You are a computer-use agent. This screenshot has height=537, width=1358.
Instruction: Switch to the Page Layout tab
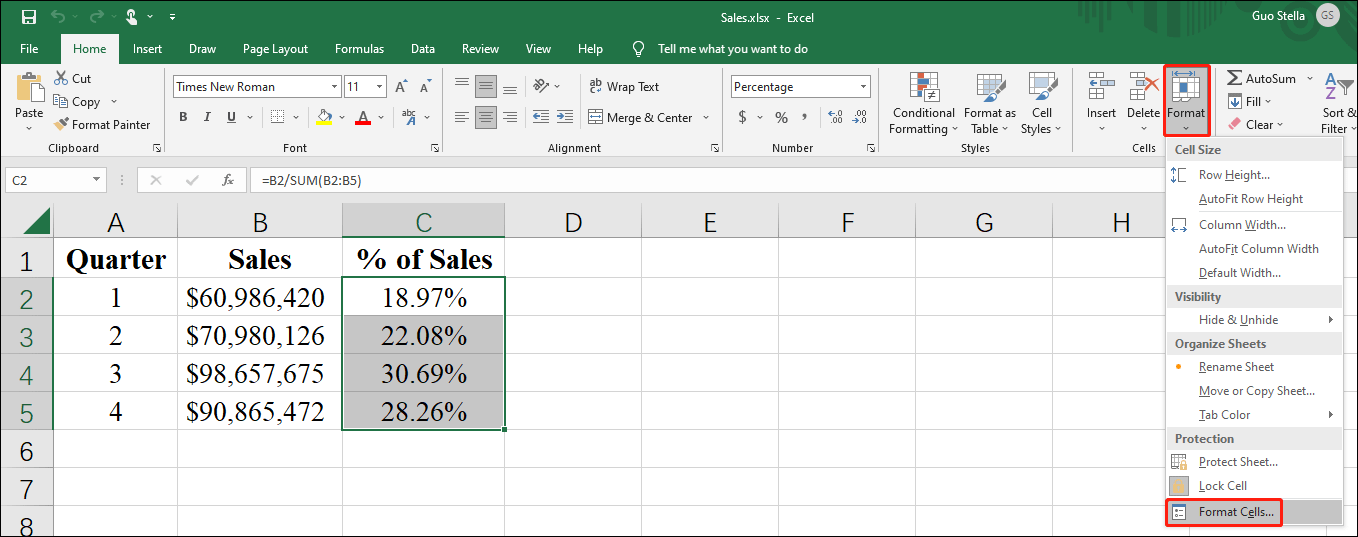[275, 48]
